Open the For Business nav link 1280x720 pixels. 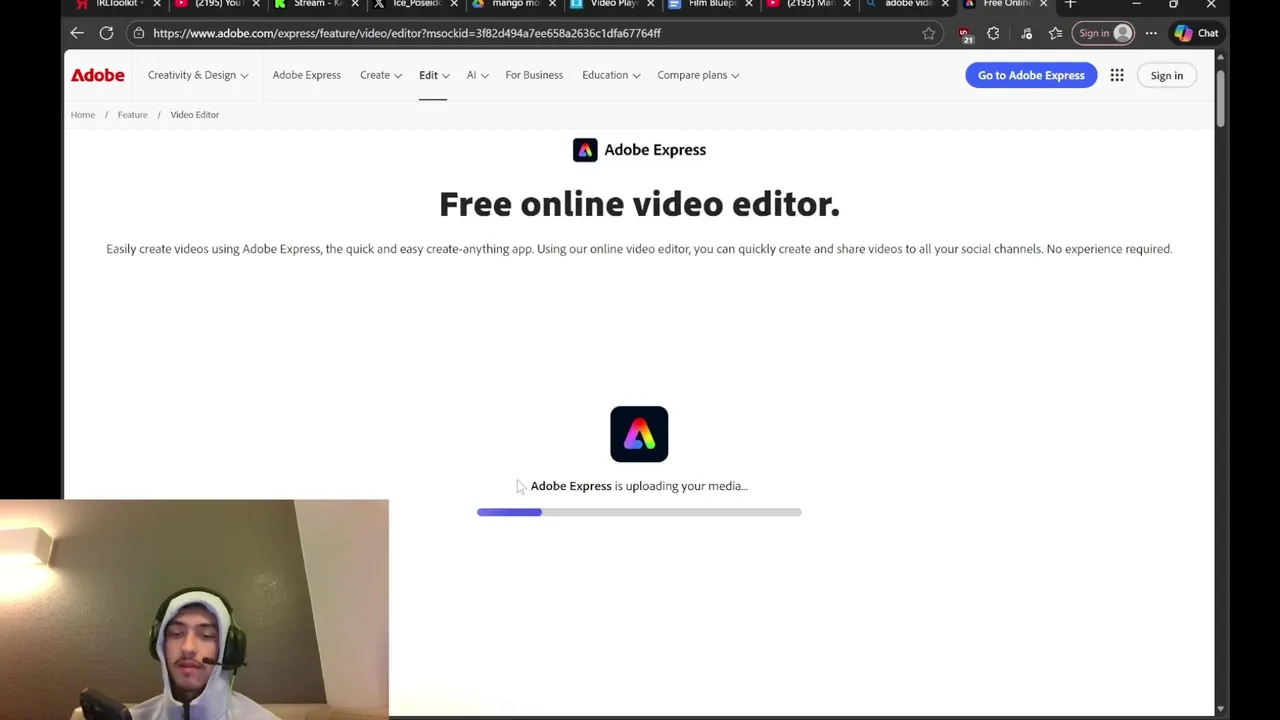click(534, 75)
